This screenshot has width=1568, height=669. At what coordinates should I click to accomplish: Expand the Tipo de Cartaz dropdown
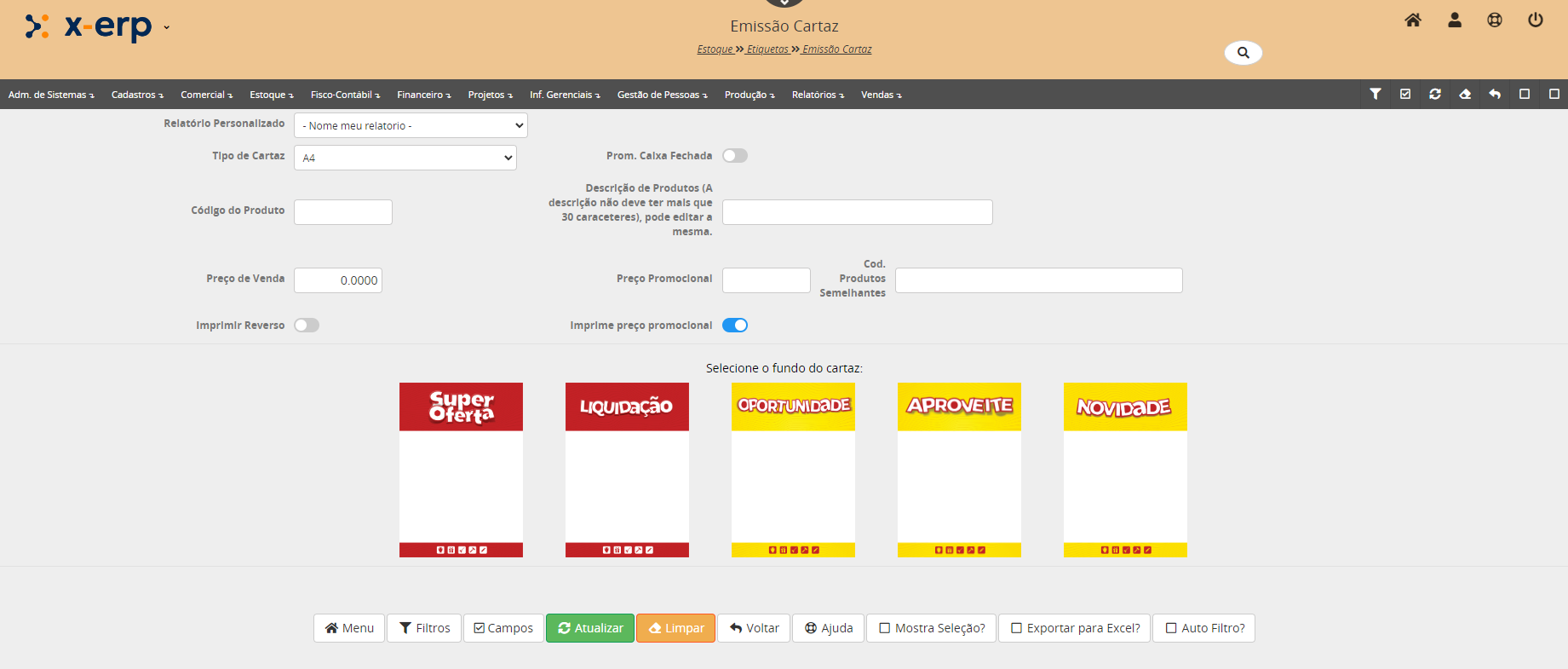405,158
